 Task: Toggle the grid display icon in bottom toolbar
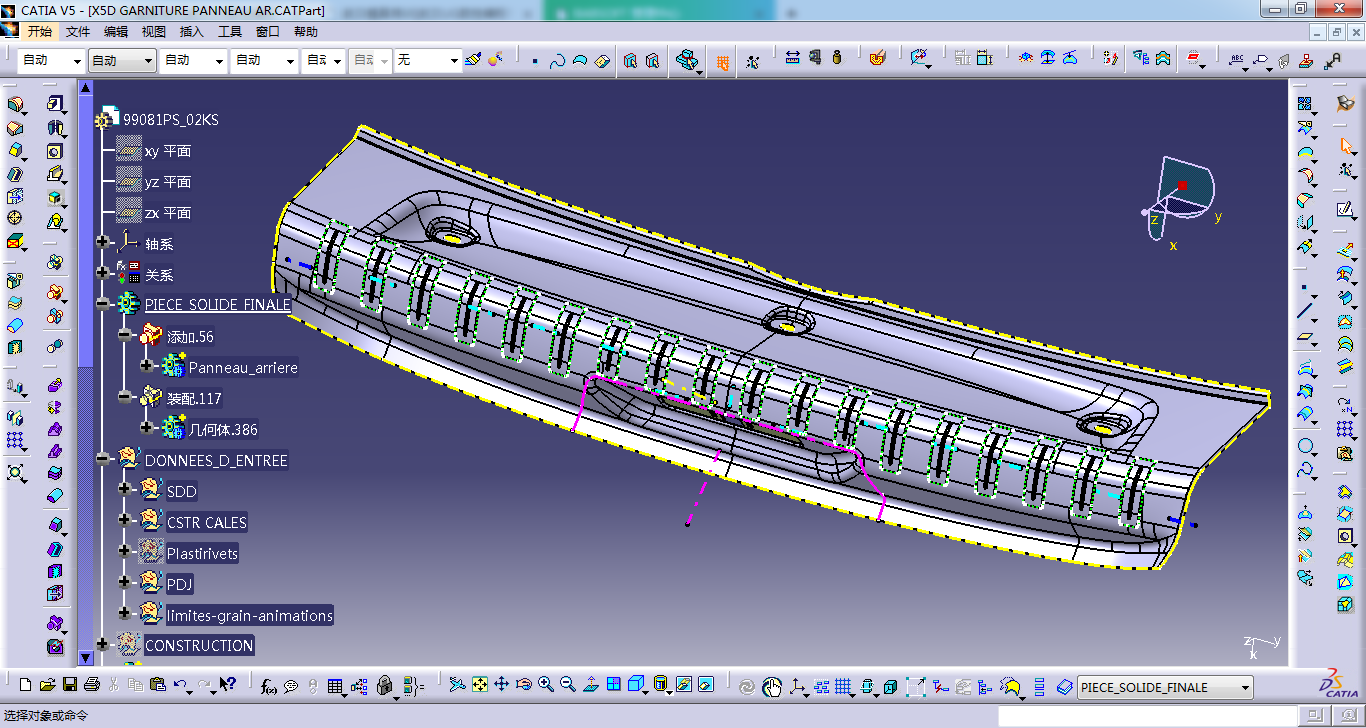click(843, 686)
